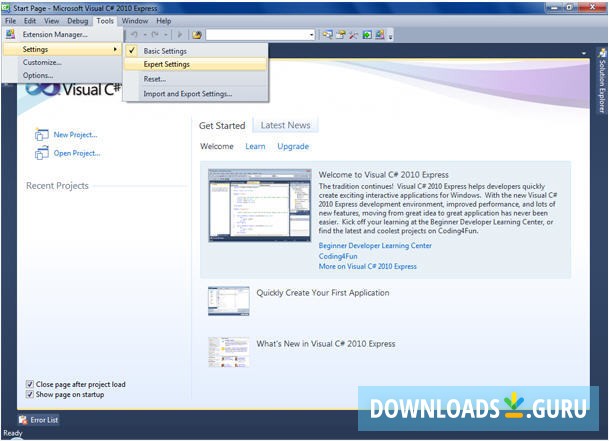The width and height of the screenshot is (609, 441).
Task: Click Welcome to Visual C# 2010 Express heading
Action: coord(383,175)
